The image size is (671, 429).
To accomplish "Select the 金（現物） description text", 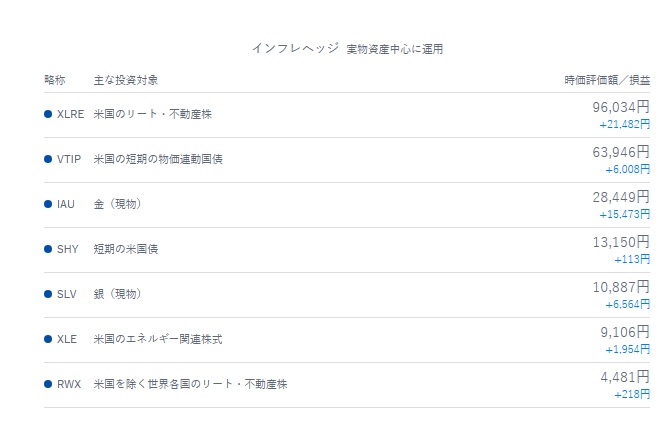I will click(118, 204).
